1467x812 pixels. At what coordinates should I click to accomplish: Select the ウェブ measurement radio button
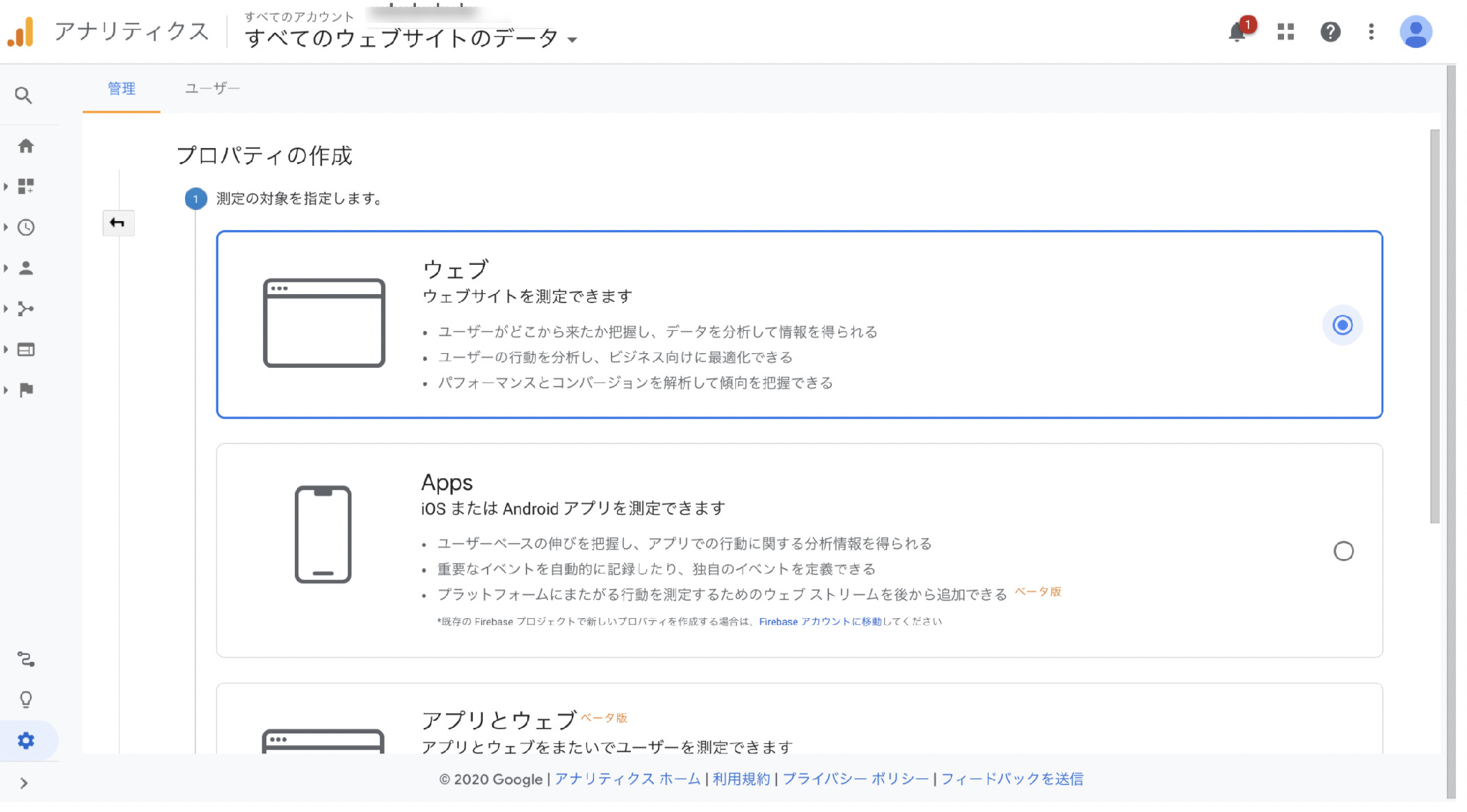click(1342, 325)
